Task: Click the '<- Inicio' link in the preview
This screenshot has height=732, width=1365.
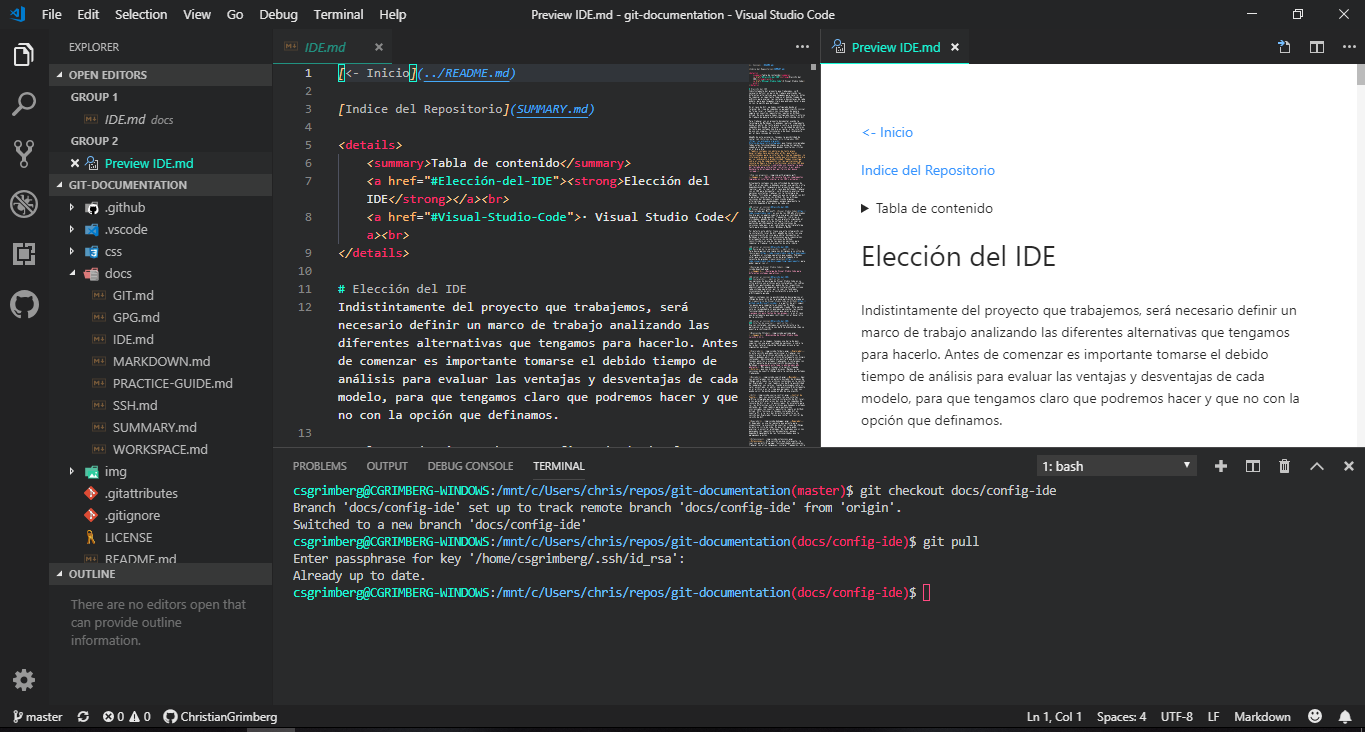Action: point(888,132)
